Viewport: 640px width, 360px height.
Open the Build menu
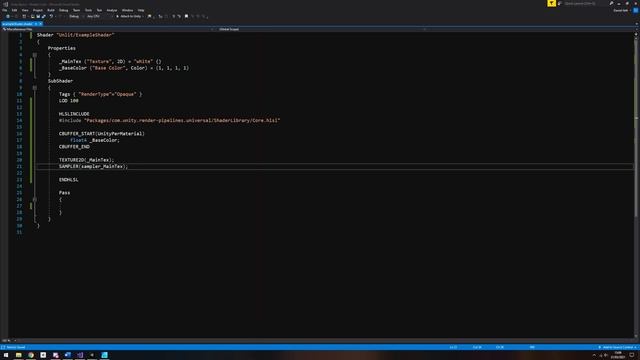coord(51,10)
